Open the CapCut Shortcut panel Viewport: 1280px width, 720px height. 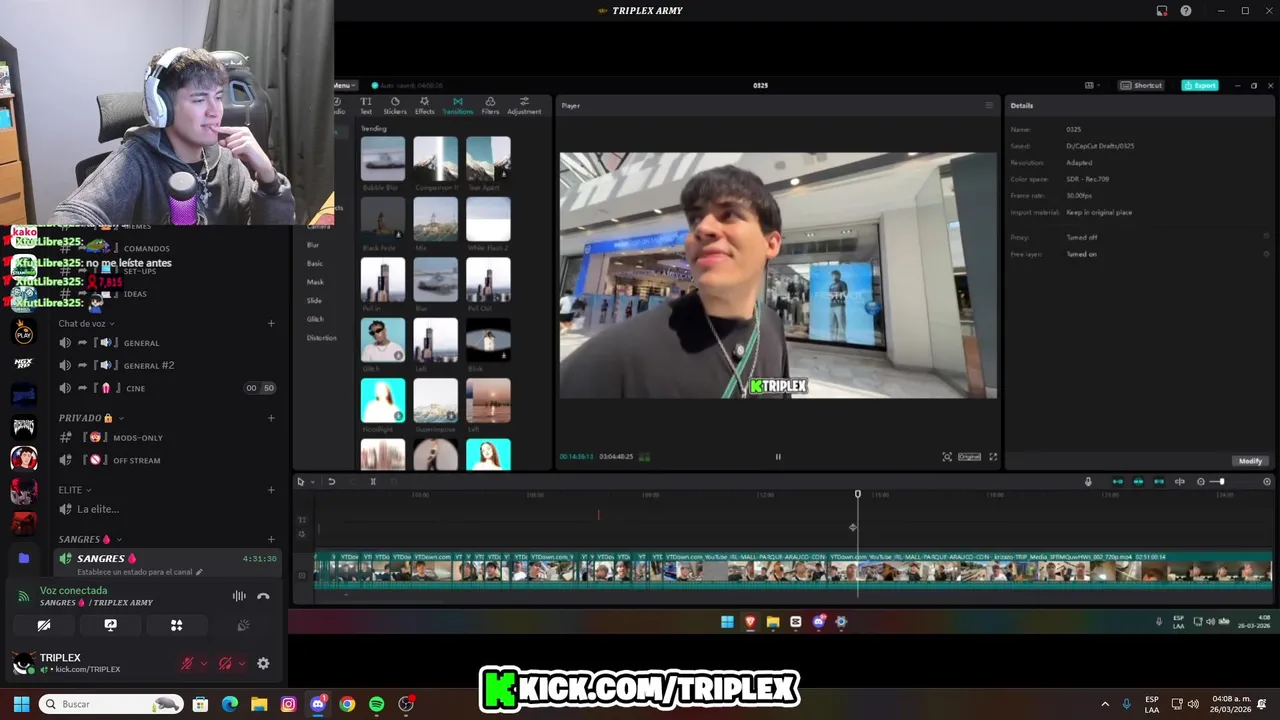tap(1142, 86)
